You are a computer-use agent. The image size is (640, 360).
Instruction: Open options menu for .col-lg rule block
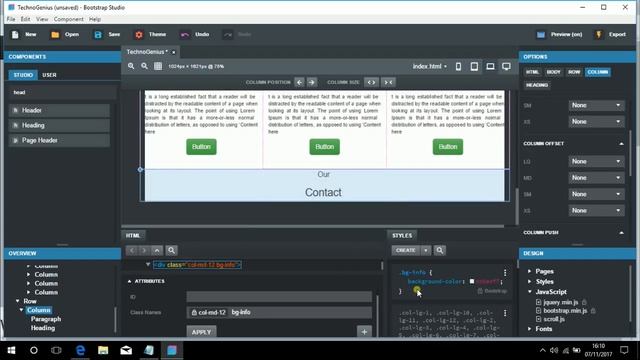(x=505, y=313)
